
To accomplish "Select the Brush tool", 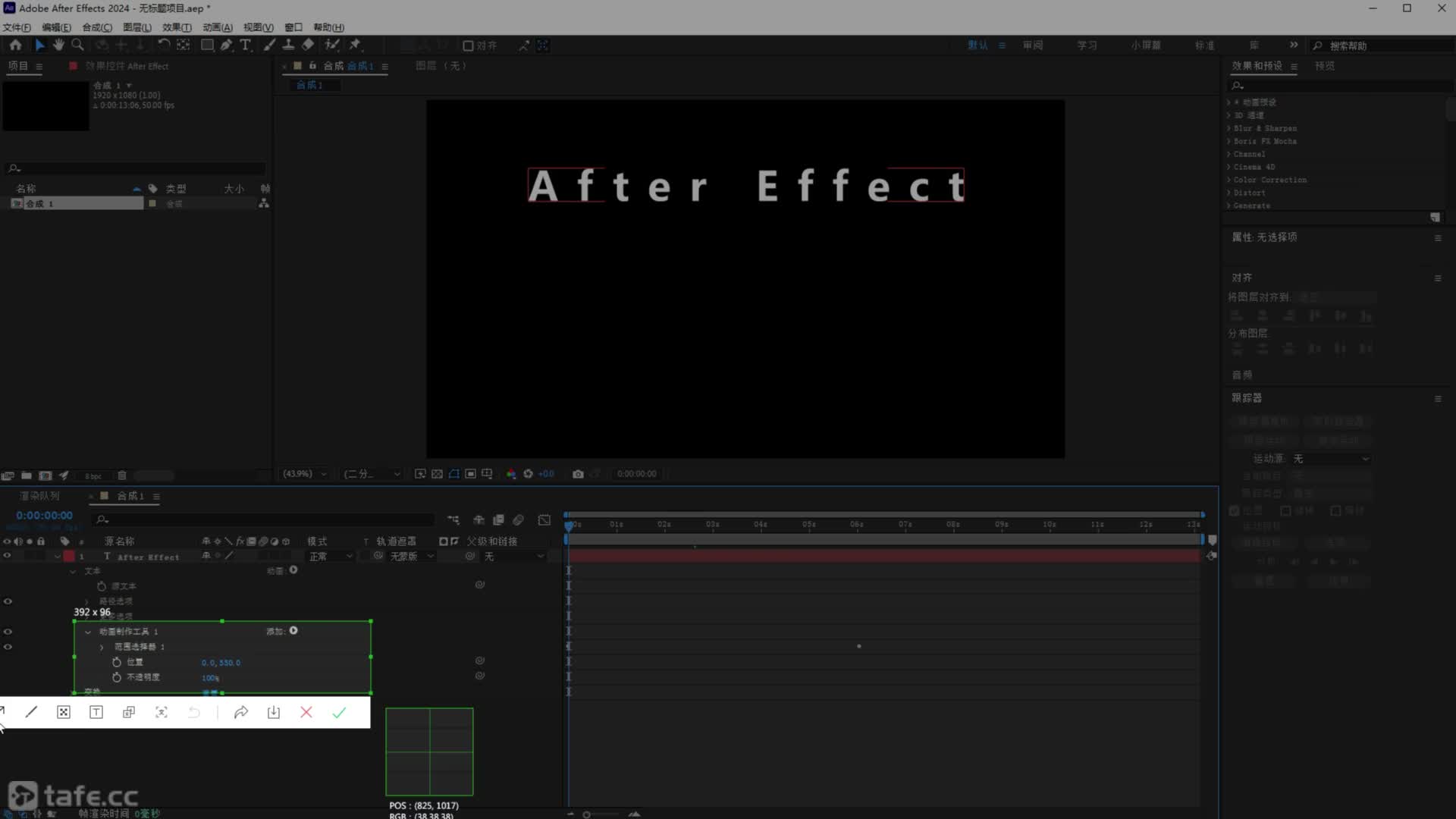I will [x=269, y=45].
